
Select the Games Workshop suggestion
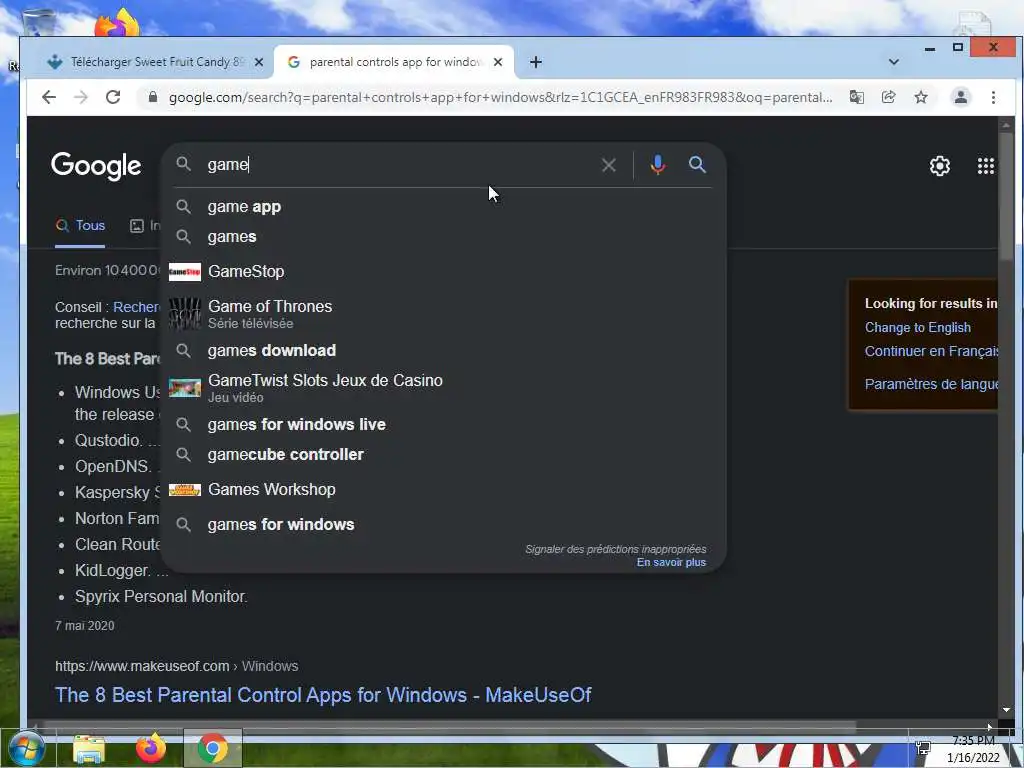[443, 490]
